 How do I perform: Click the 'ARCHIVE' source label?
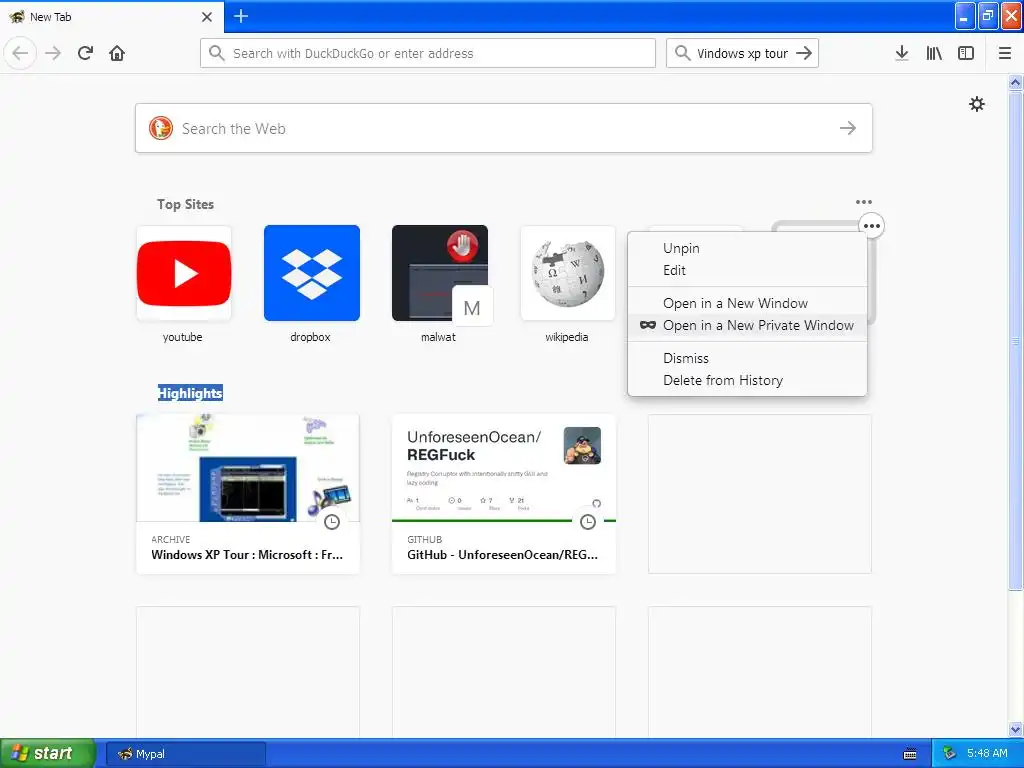[x=170, y=539]
